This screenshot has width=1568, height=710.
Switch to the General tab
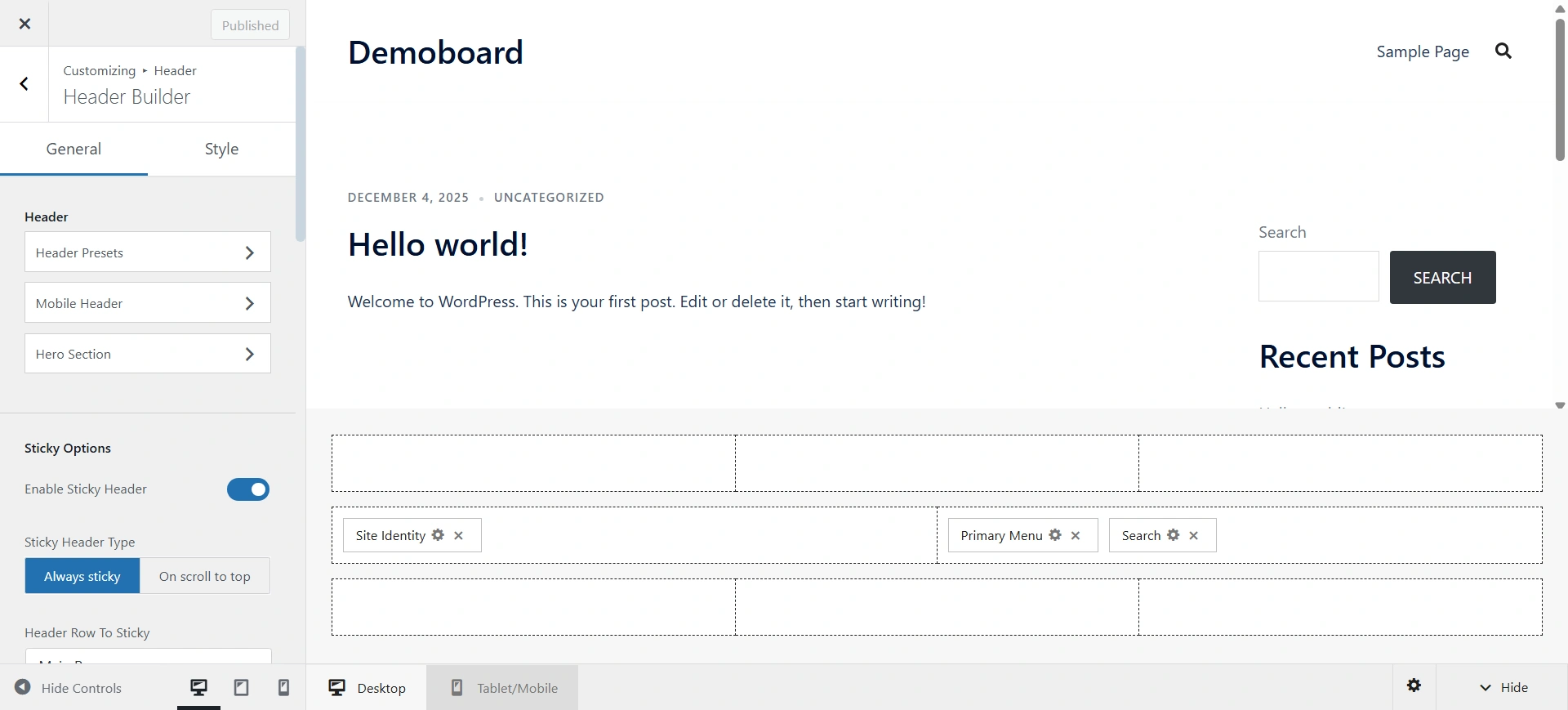[73, 149]
